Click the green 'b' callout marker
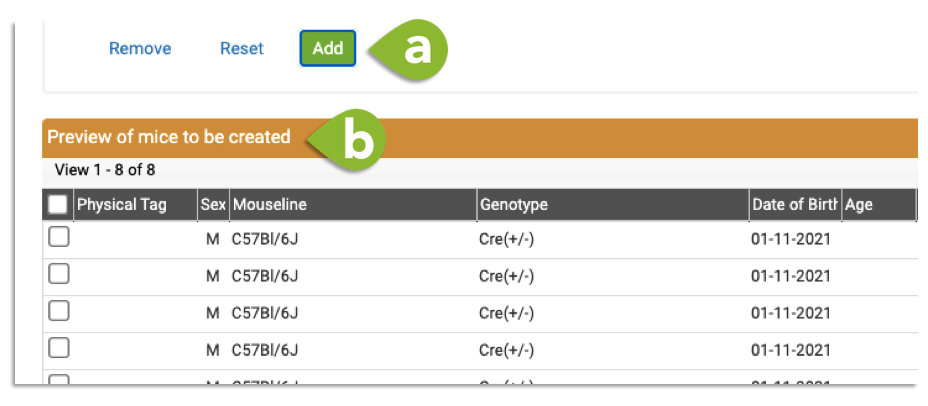The height and width of the screenshot is (406, 928). pyautogui.click(x=349, y=140)
